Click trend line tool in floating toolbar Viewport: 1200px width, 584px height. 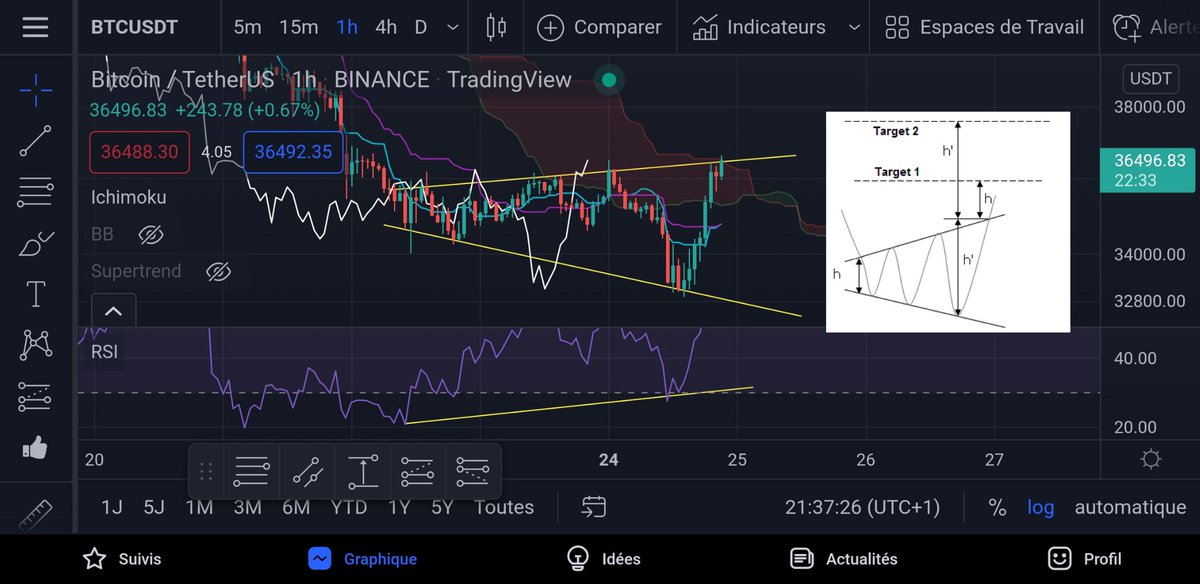pyautogui.click(x=307, y=470)
